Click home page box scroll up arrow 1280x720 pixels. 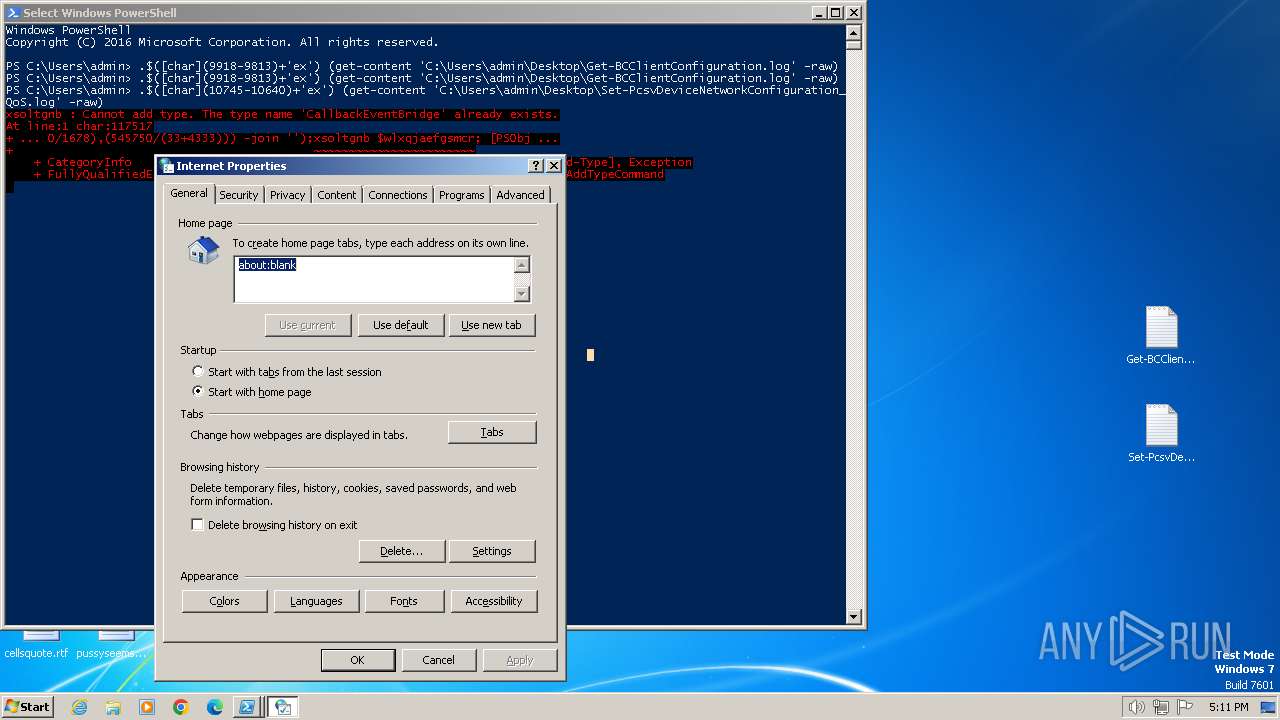[522, 265]
